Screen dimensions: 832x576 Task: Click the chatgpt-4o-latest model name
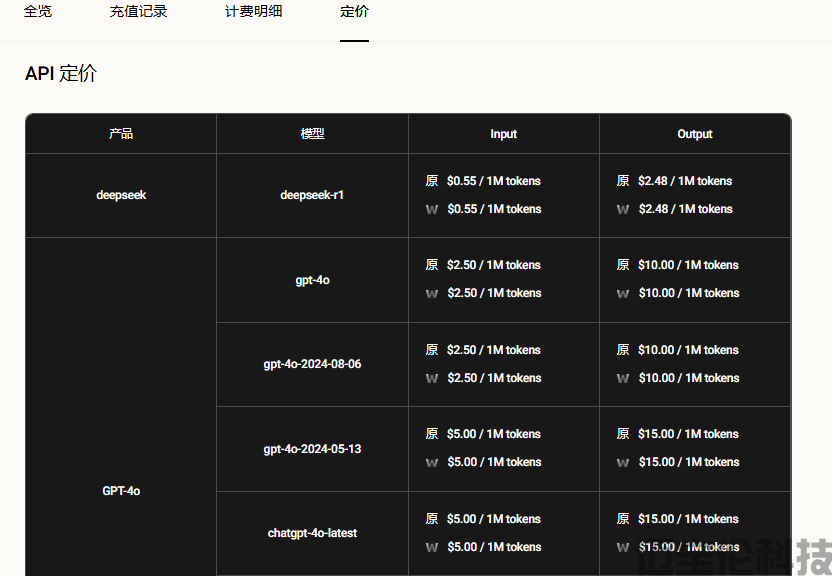(x=312, y=533)
